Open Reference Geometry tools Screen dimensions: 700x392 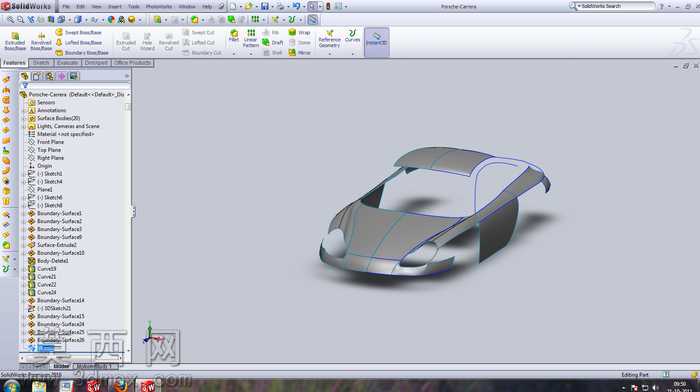(329, 39)
